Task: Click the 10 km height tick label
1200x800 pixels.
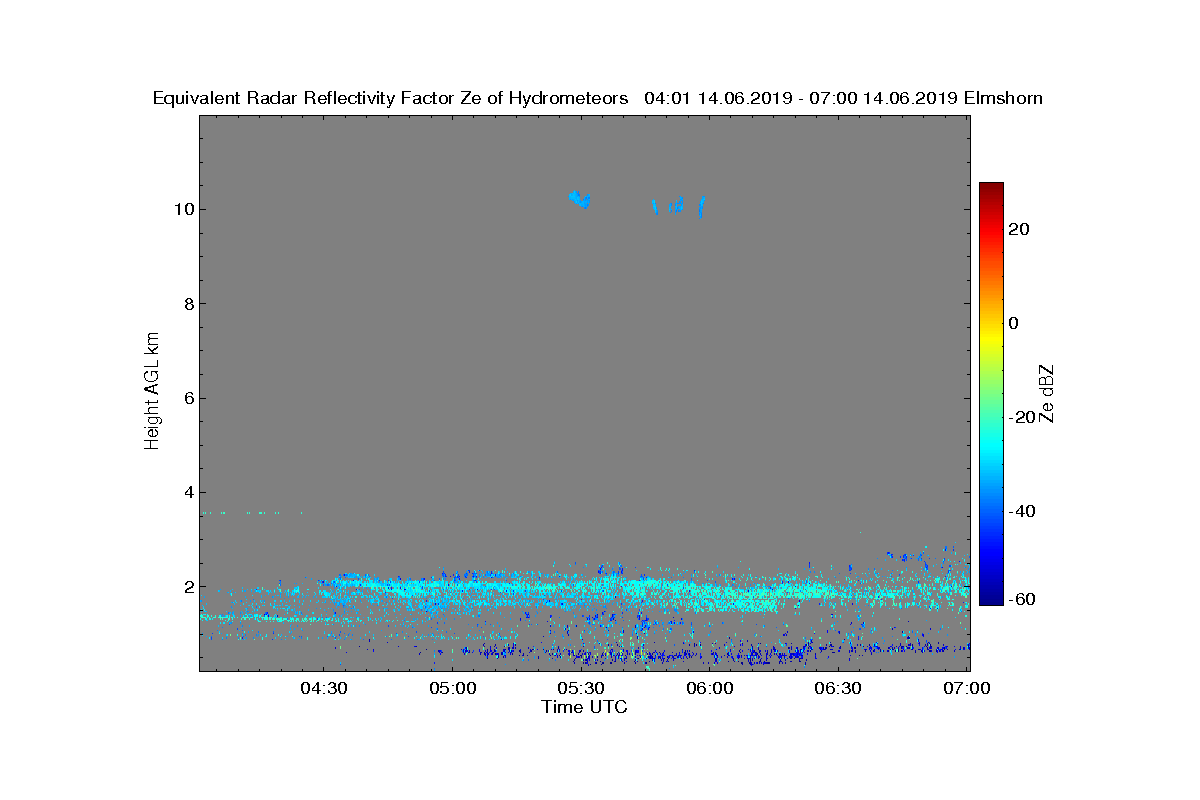Action: point(182,209)
